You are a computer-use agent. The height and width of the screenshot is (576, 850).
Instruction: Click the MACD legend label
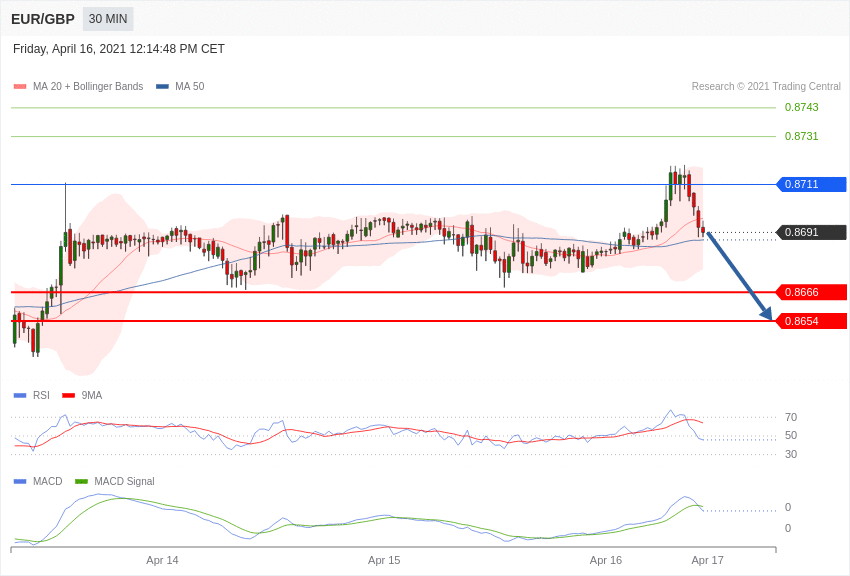[48, 481]
